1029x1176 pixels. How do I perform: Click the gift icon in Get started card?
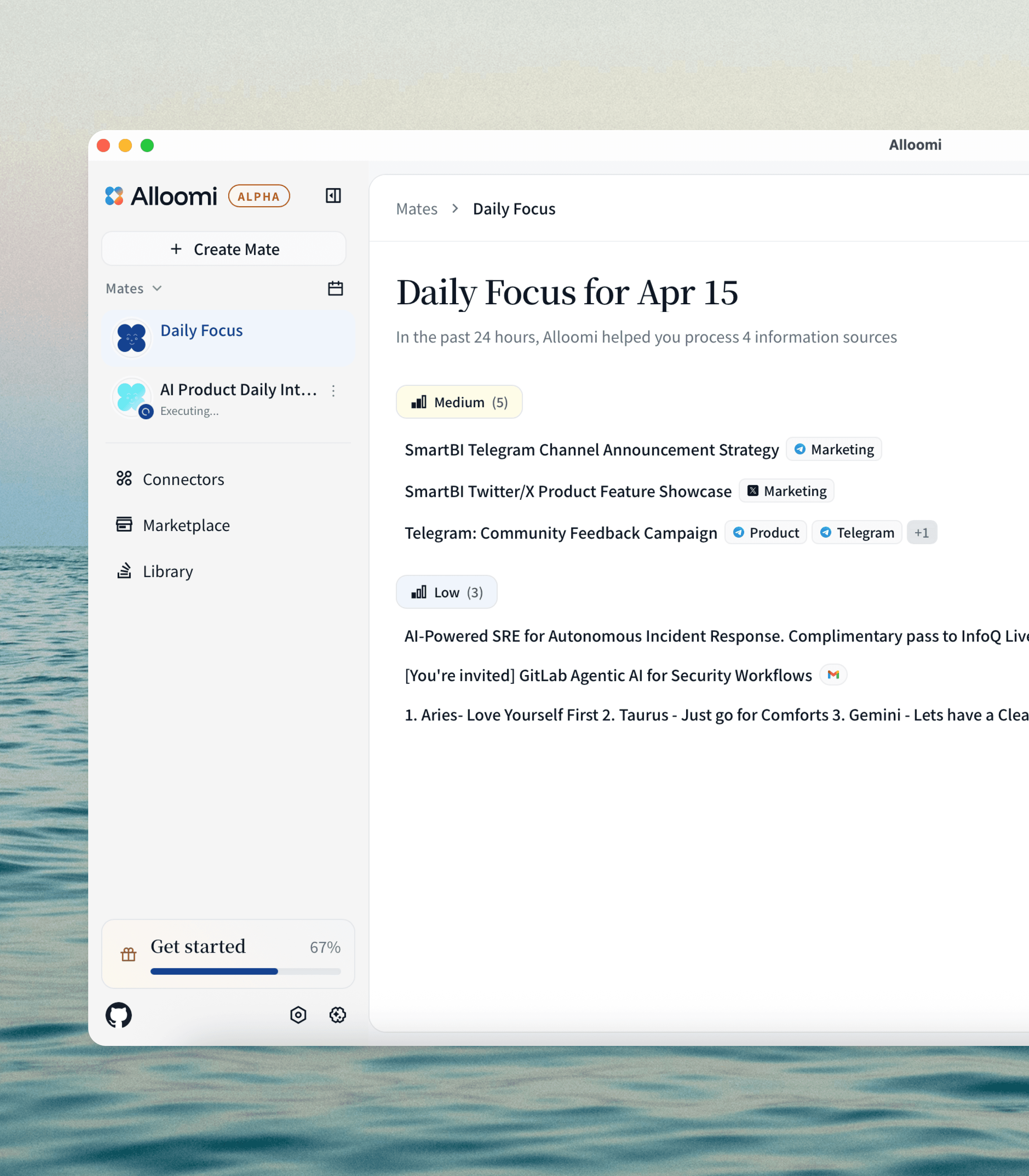[129, 954]
